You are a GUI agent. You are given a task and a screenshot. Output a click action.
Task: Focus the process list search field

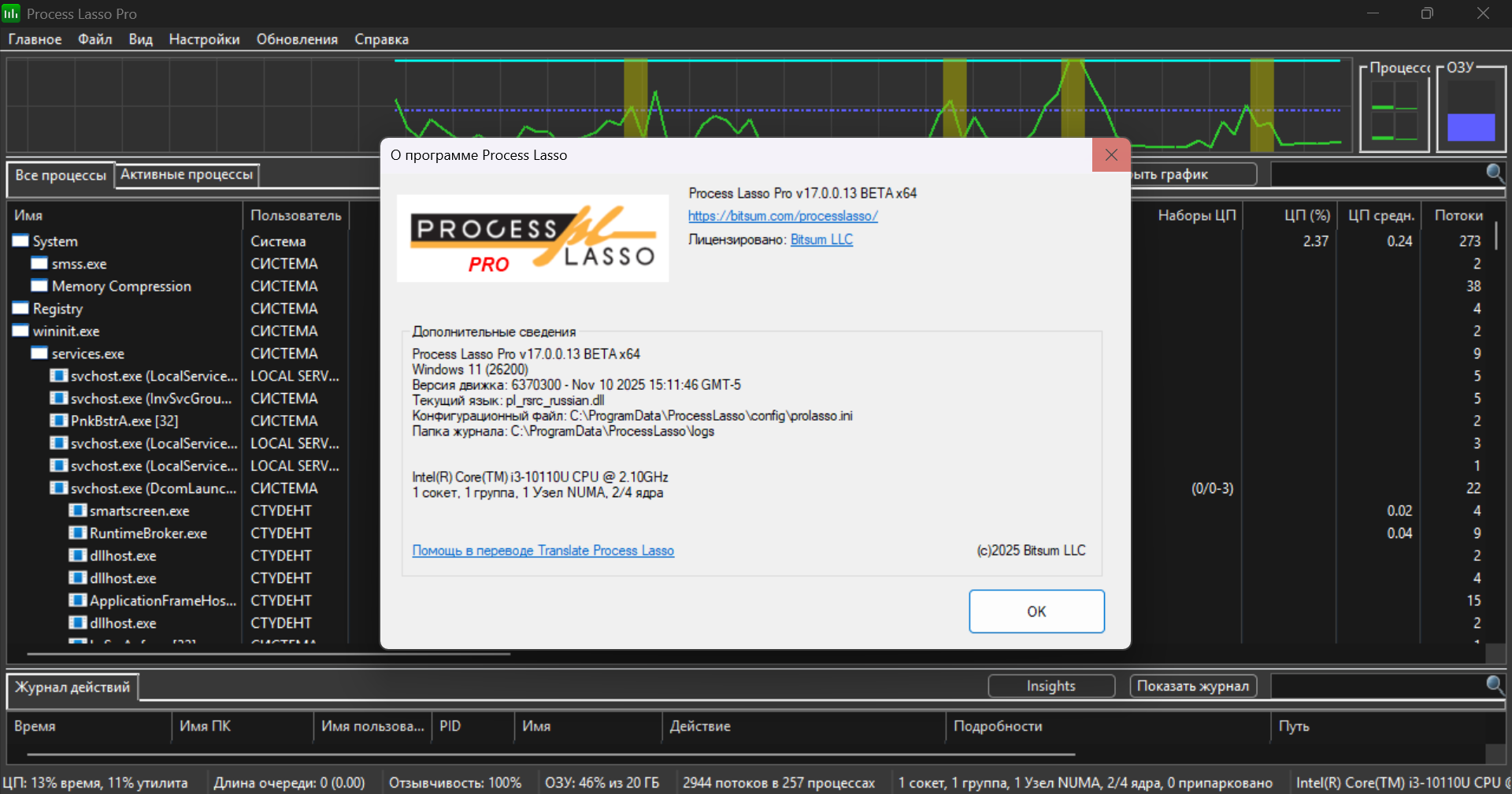(x=1377, y=174)
